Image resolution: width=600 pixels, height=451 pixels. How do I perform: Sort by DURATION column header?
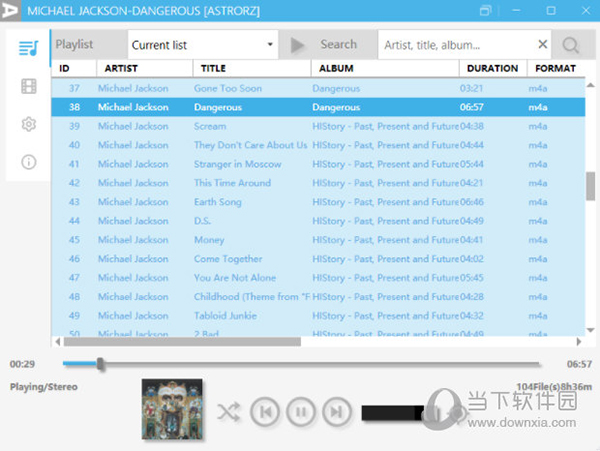click(492, 68)
